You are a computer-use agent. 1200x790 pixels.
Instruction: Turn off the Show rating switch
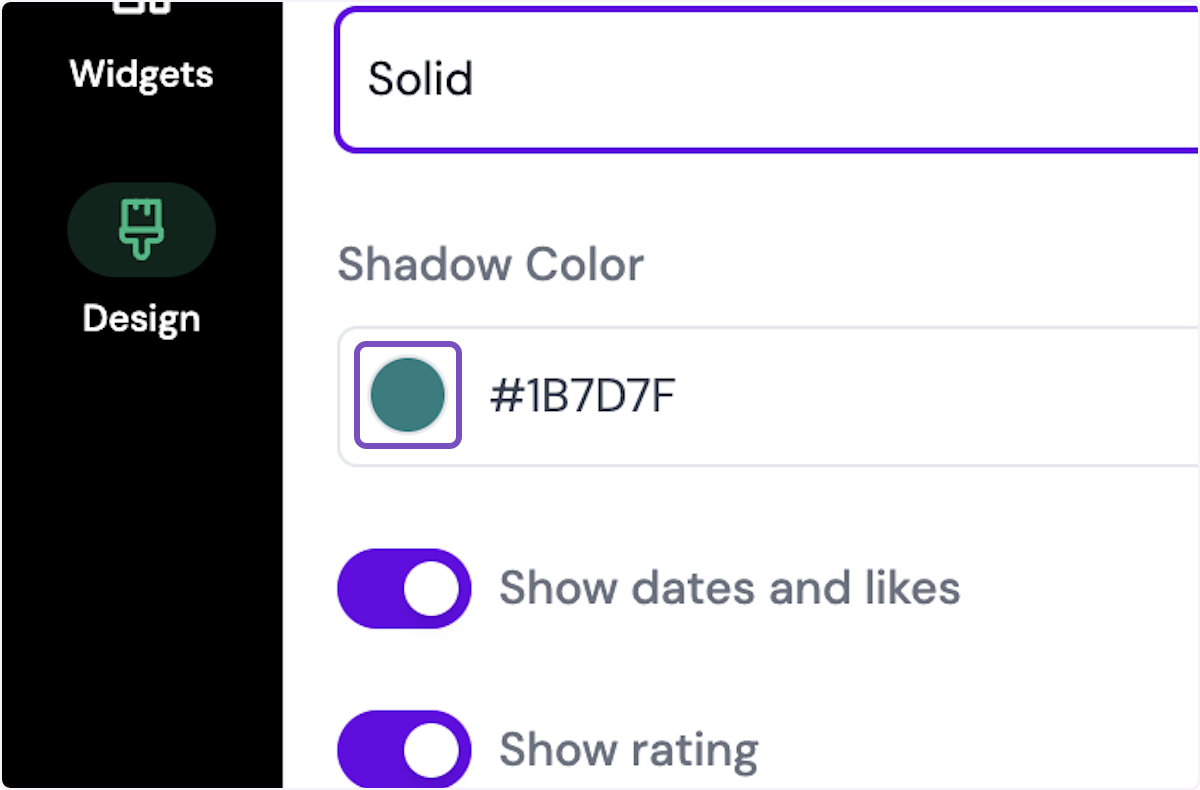click(x=404, y=749)
